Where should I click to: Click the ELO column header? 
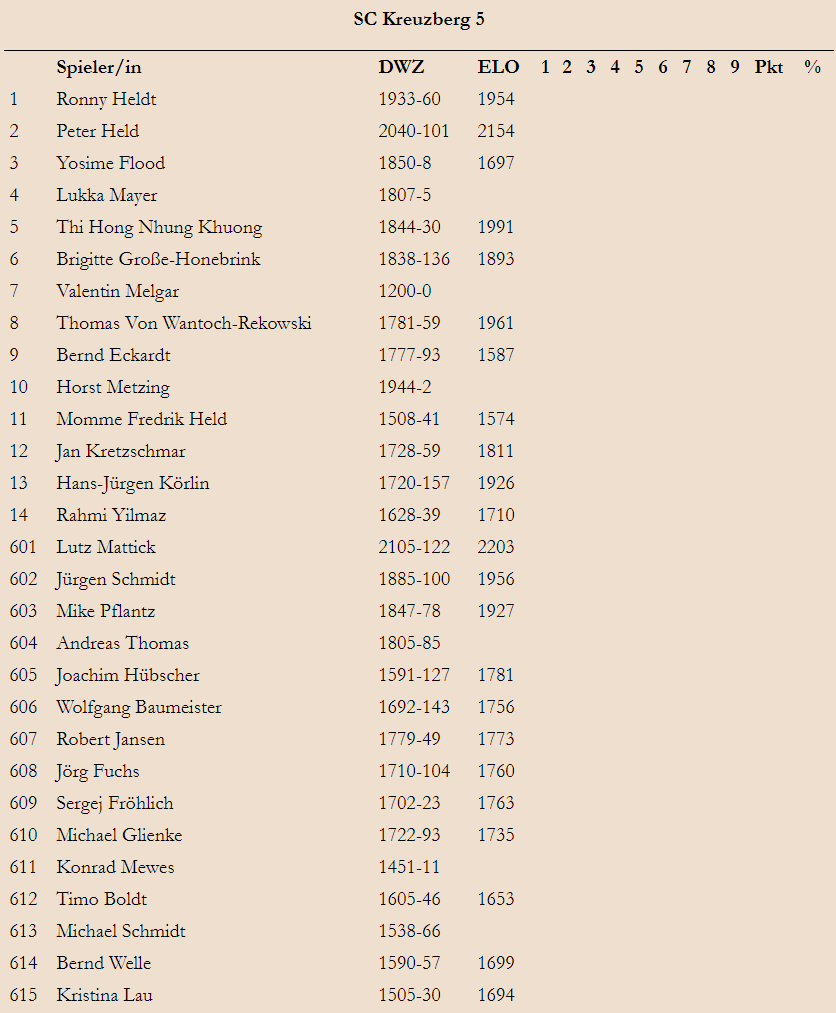pyautogui.click(x=498, y=67)
